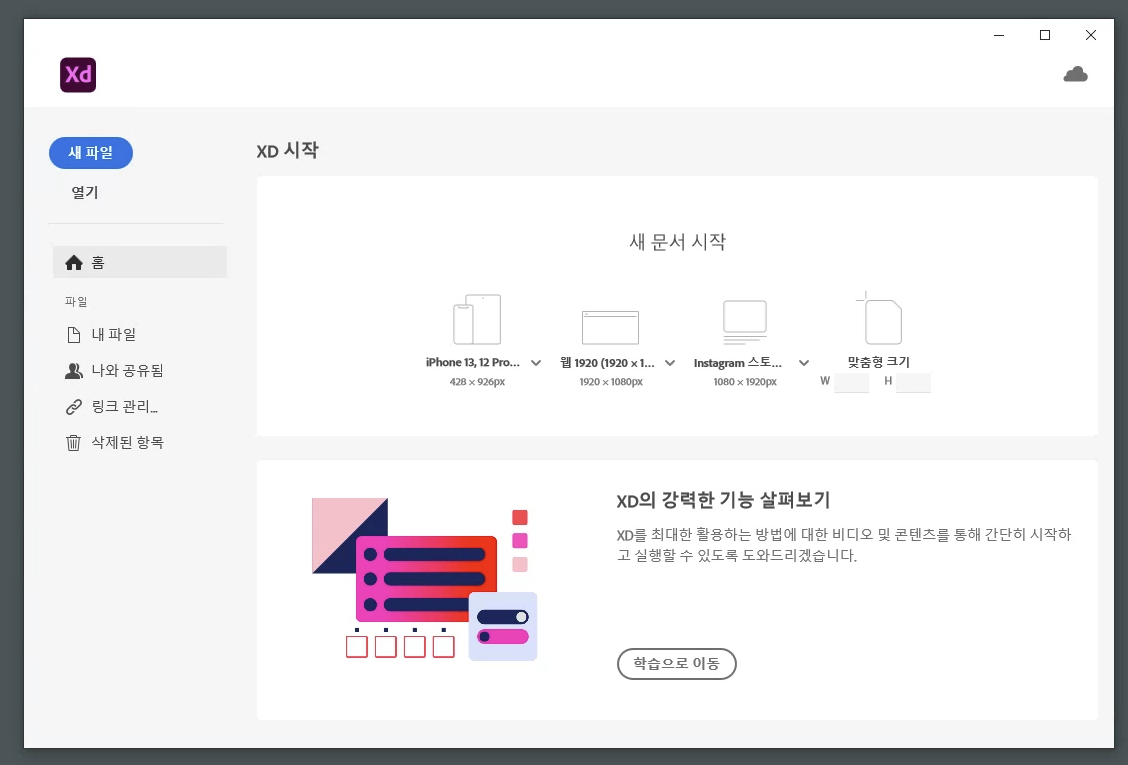The height and width of the screenshot is (765, 1128).
Task: Select the 홈 sidebar item
Action: 140,263
